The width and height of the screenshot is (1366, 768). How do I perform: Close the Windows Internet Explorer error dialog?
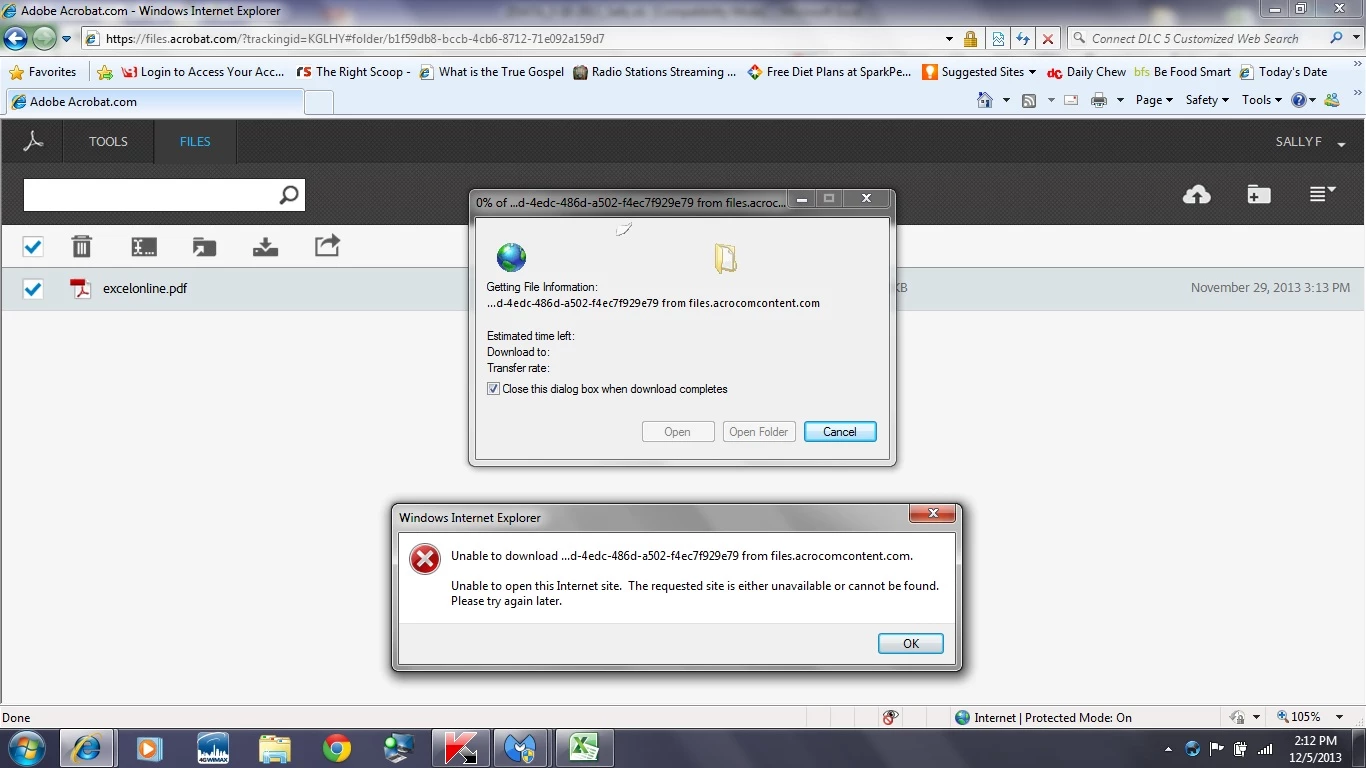(x=933, y=514)
